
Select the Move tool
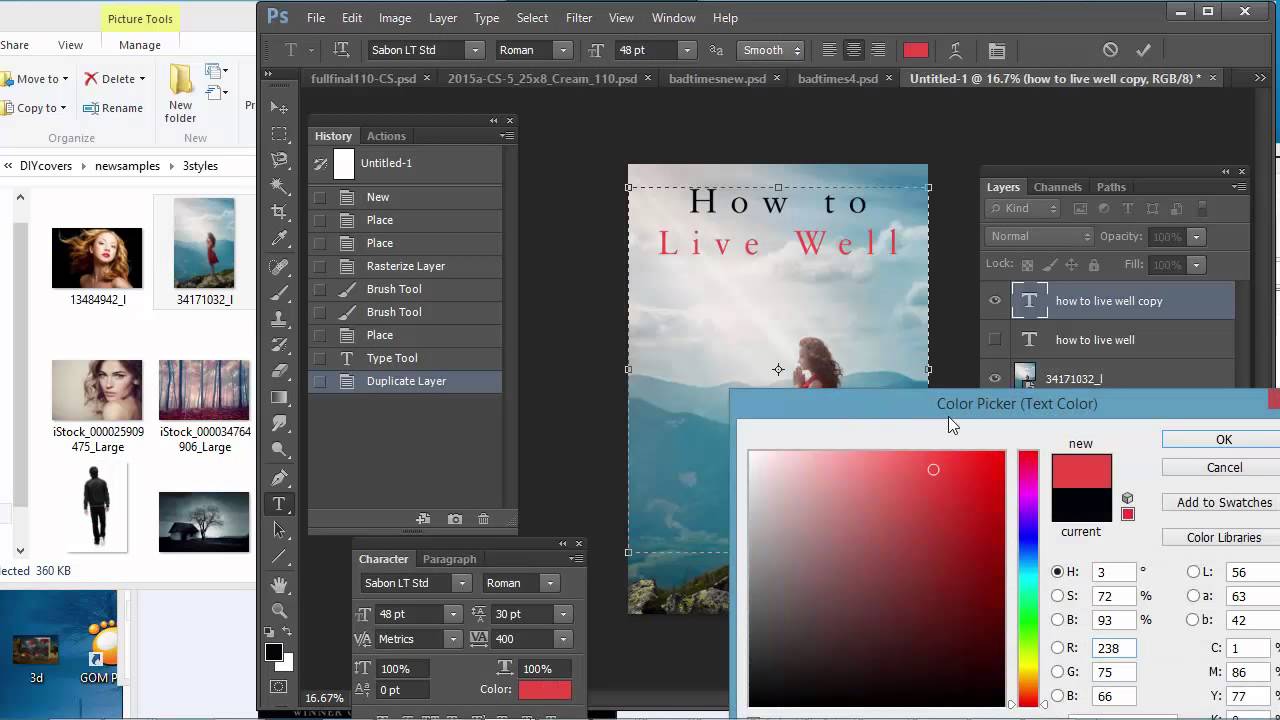pyautogui.click(x=280, y=107)
